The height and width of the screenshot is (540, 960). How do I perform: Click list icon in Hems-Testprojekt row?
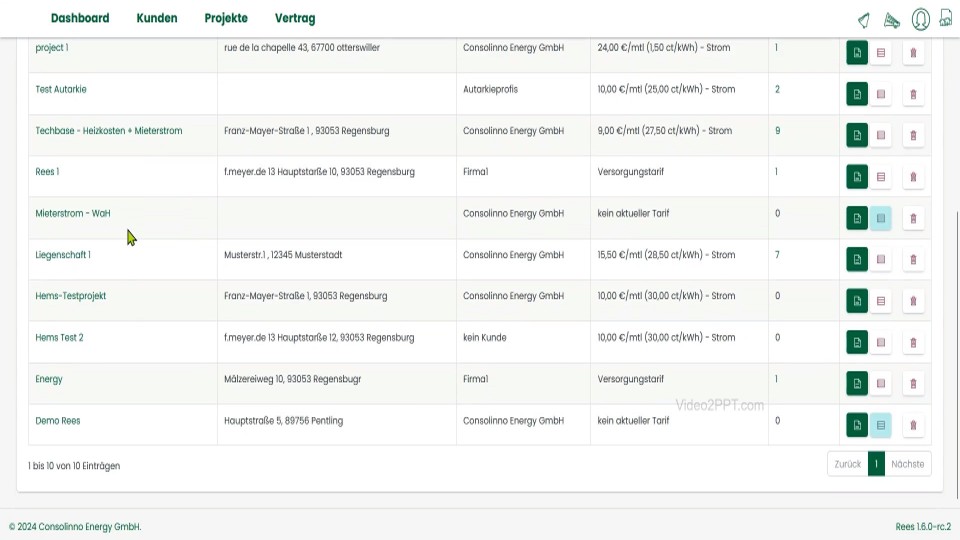pos(880,301)
